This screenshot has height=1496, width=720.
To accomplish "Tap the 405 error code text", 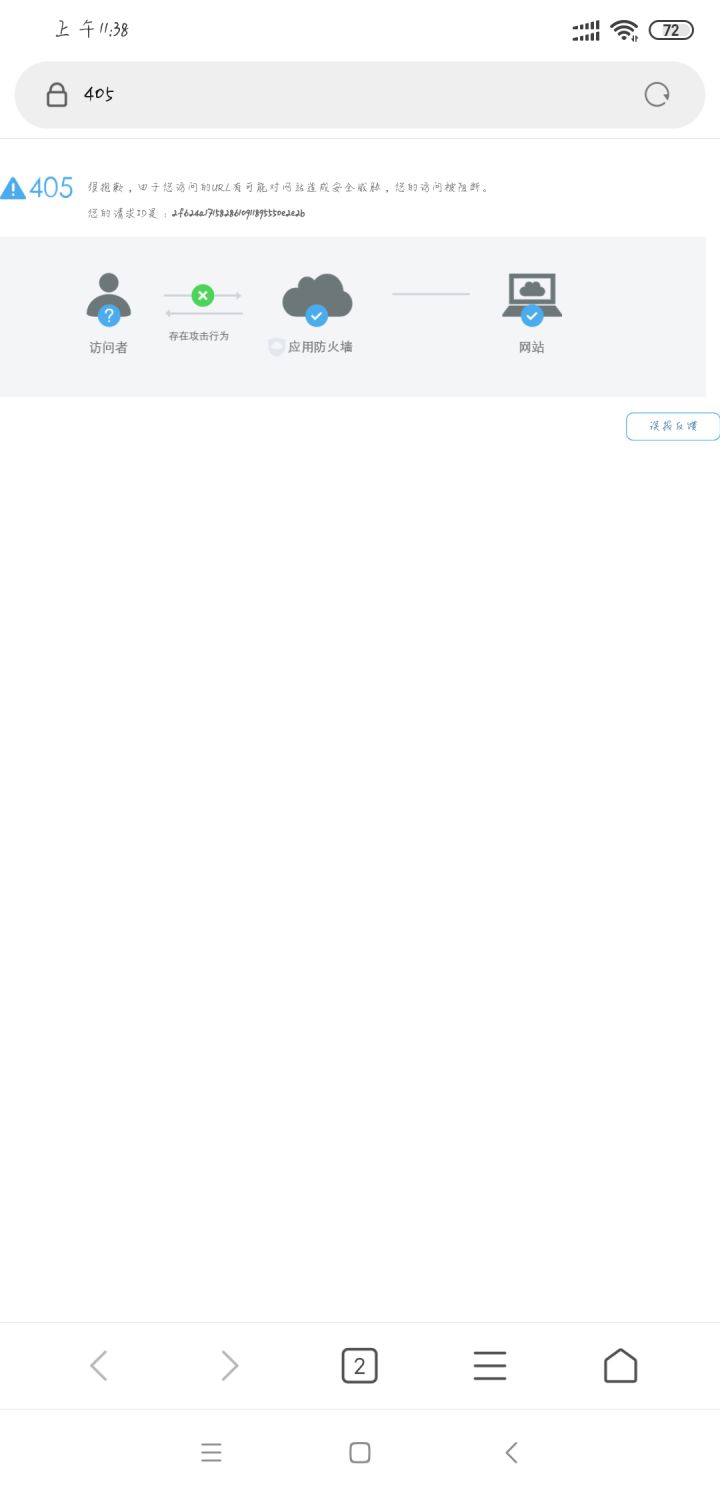I will click(x=51, y=188).
